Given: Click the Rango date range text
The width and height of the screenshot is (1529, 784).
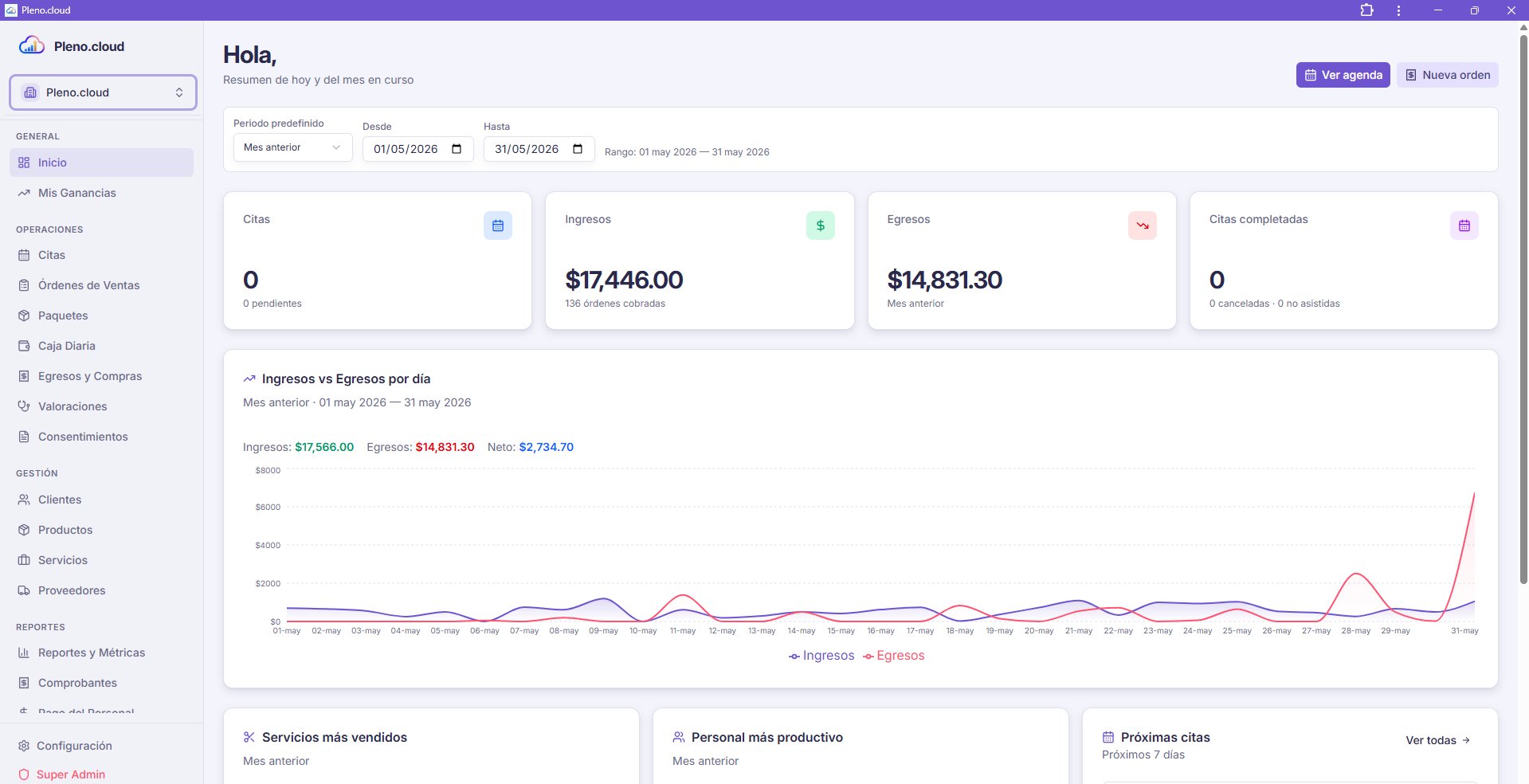Looking at the screenshot, I should 687,152.
